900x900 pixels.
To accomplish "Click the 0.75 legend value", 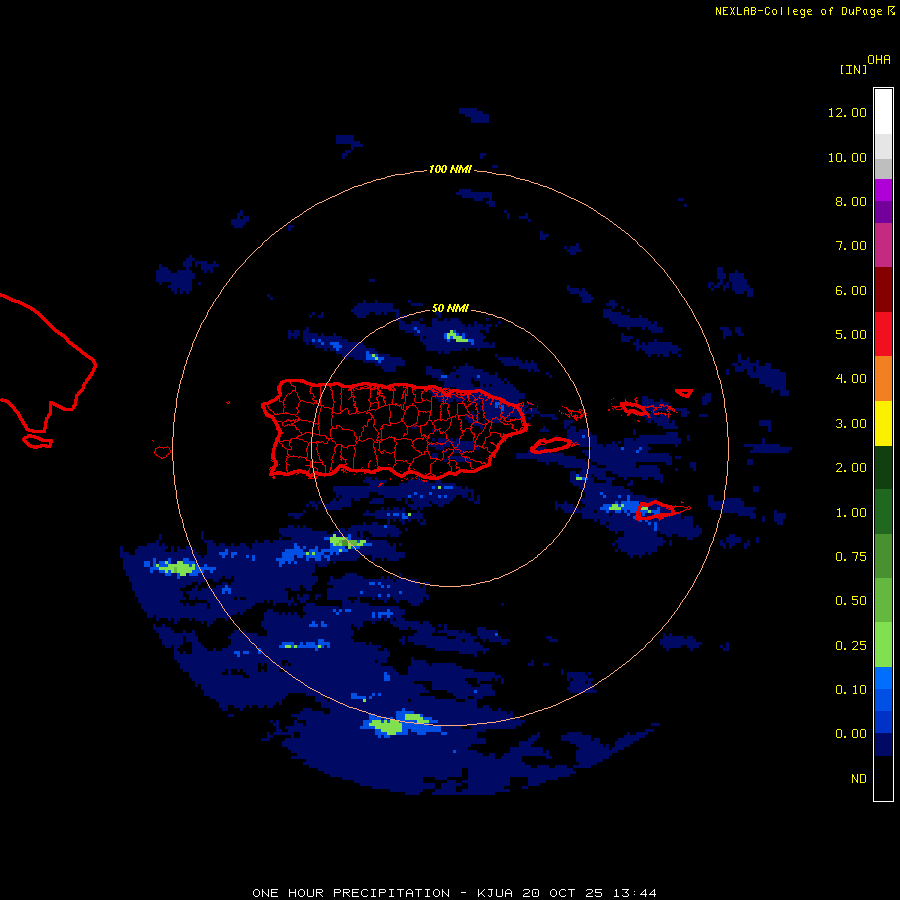I will point(851,557).
